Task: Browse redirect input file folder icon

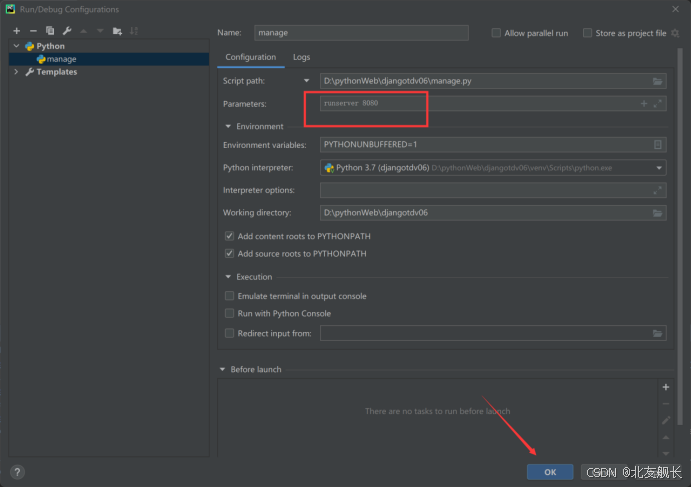Action: (657, 334)
